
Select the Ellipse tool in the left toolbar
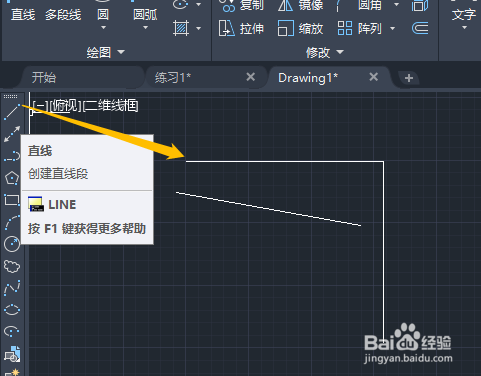12,310
